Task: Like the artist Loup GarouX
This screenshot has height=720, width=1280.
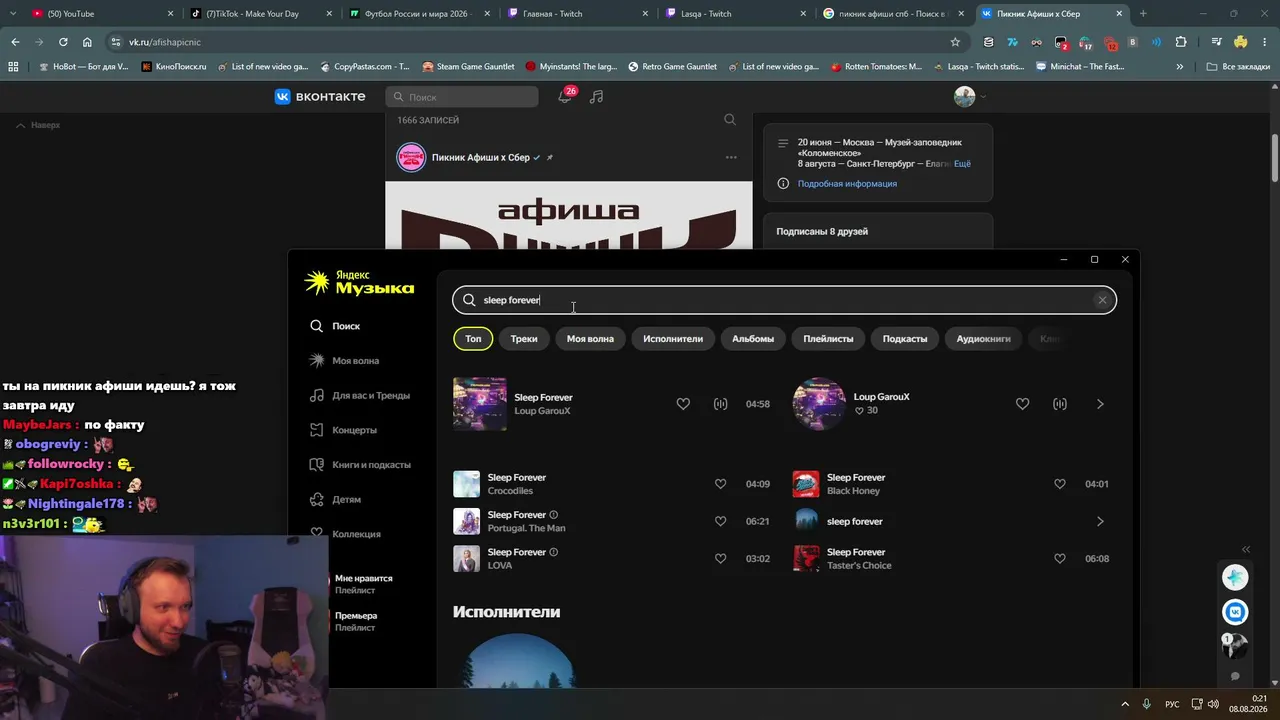Action: pyautogui.click(x=1022, y=404)
